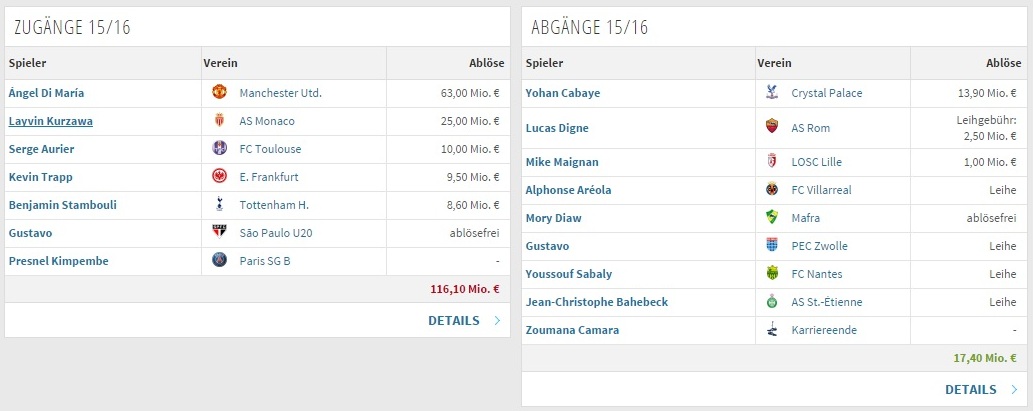Click the Ablöse column header in Zugänge
The image size is (1033, 411).
pyautogui.click(x=486, y=63)
